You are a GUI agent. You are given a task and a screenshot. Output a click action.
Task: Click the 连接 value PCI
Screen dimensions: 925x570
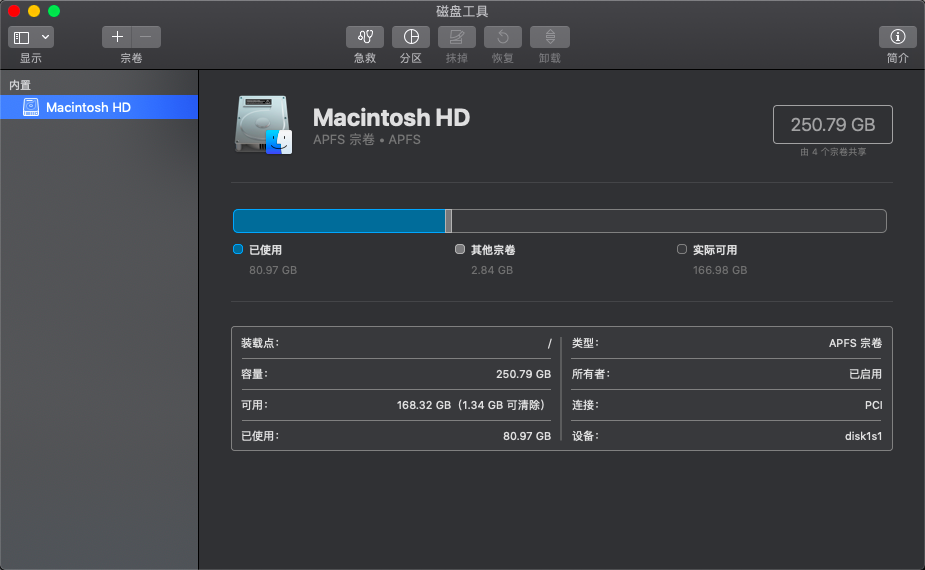coord(874,405)
